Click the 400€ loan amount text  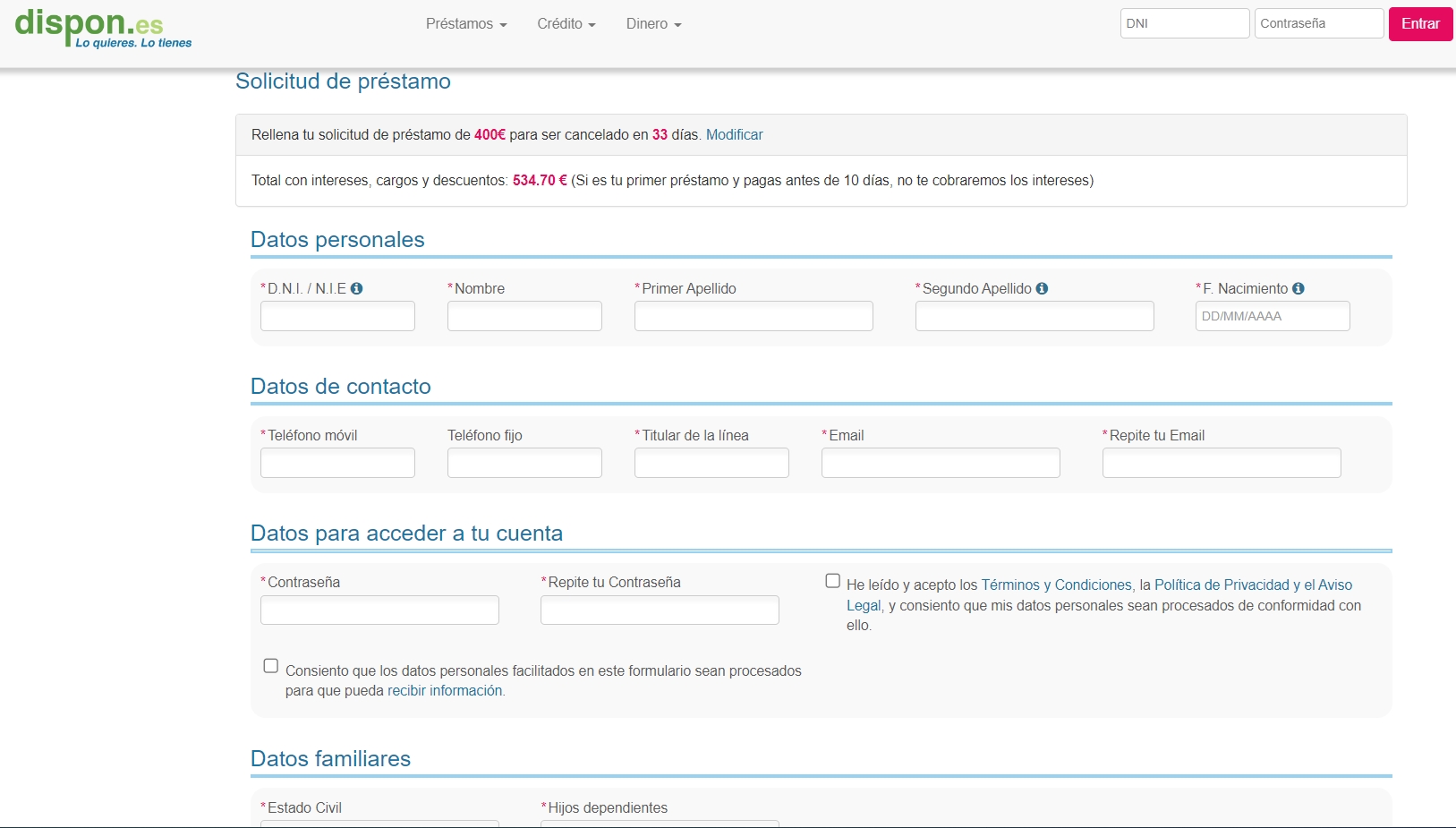click(490, 134)
